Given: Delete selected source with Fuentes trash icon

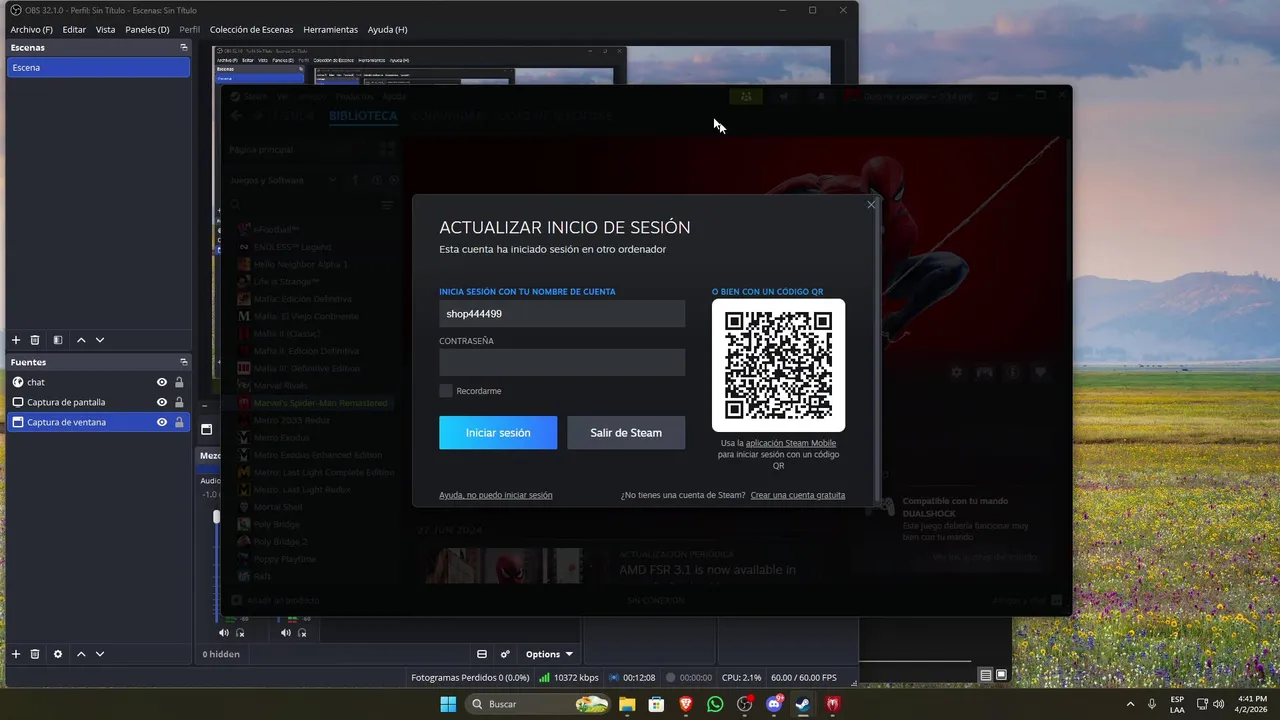Looking at the screenshot, I should pos(35,654).
